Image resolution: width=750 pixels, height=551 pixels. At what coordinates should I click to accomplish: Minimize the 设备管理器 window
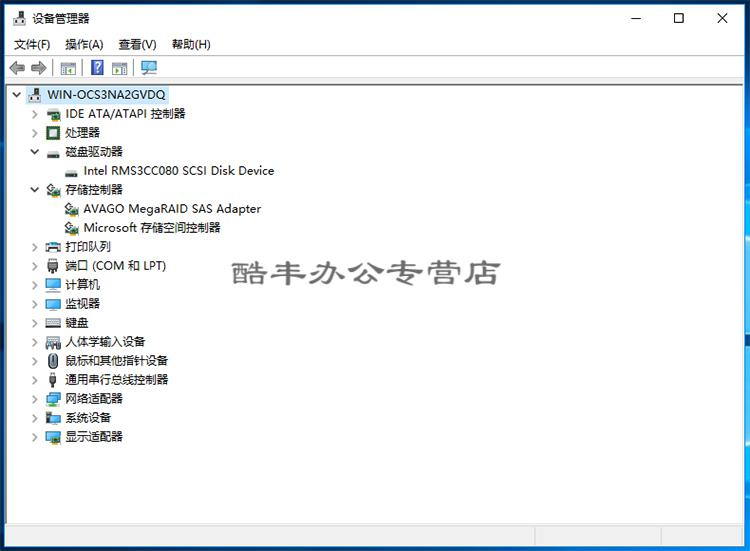tap(636, 19)
